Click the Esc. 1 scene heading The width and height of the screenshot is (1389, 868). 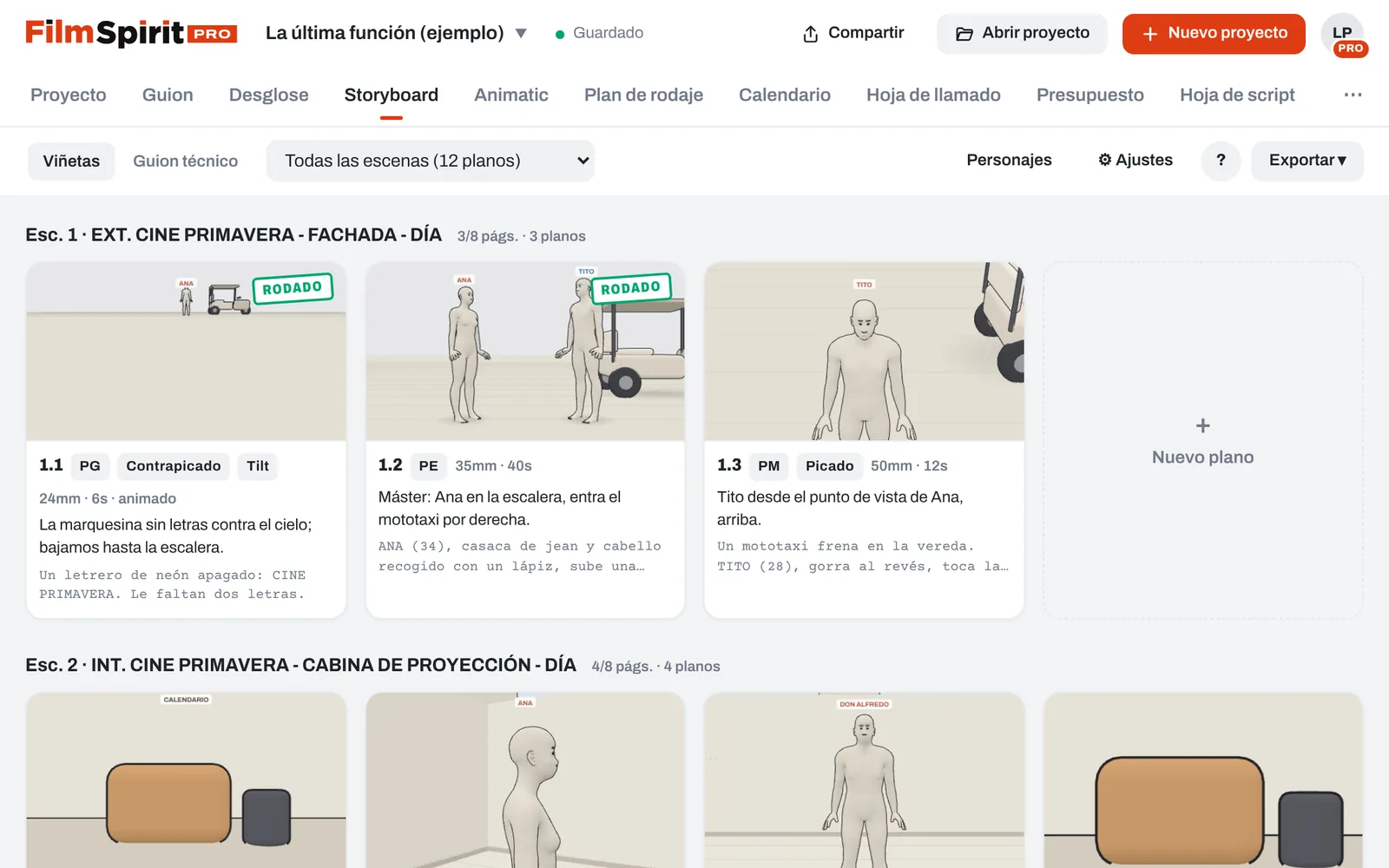click(234, 234)
